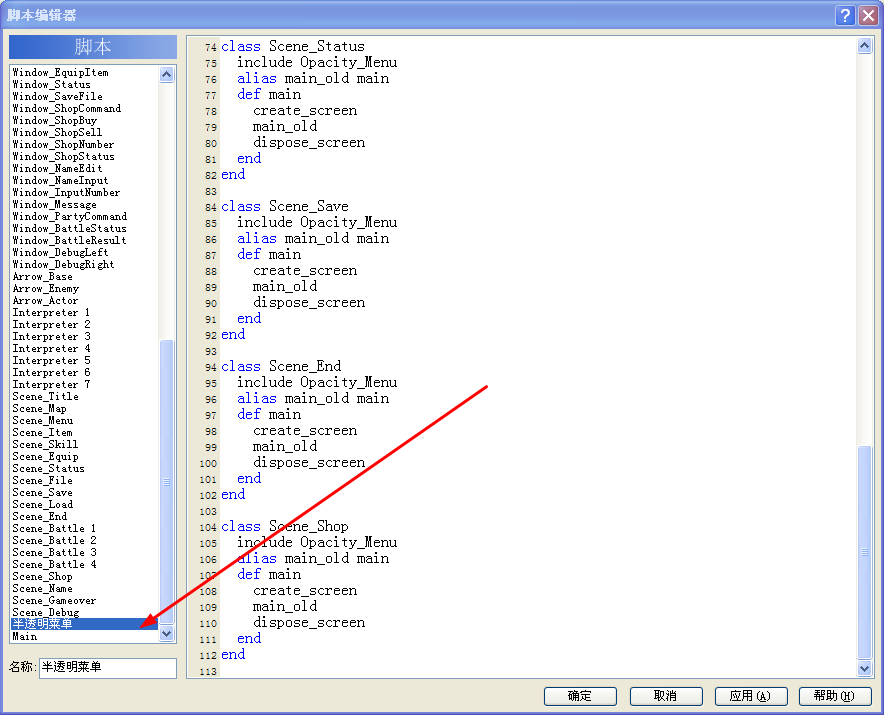Click code editor scroll up arrow
The height and width of the screenshot is (715, 884).
[x=864, y=46]
